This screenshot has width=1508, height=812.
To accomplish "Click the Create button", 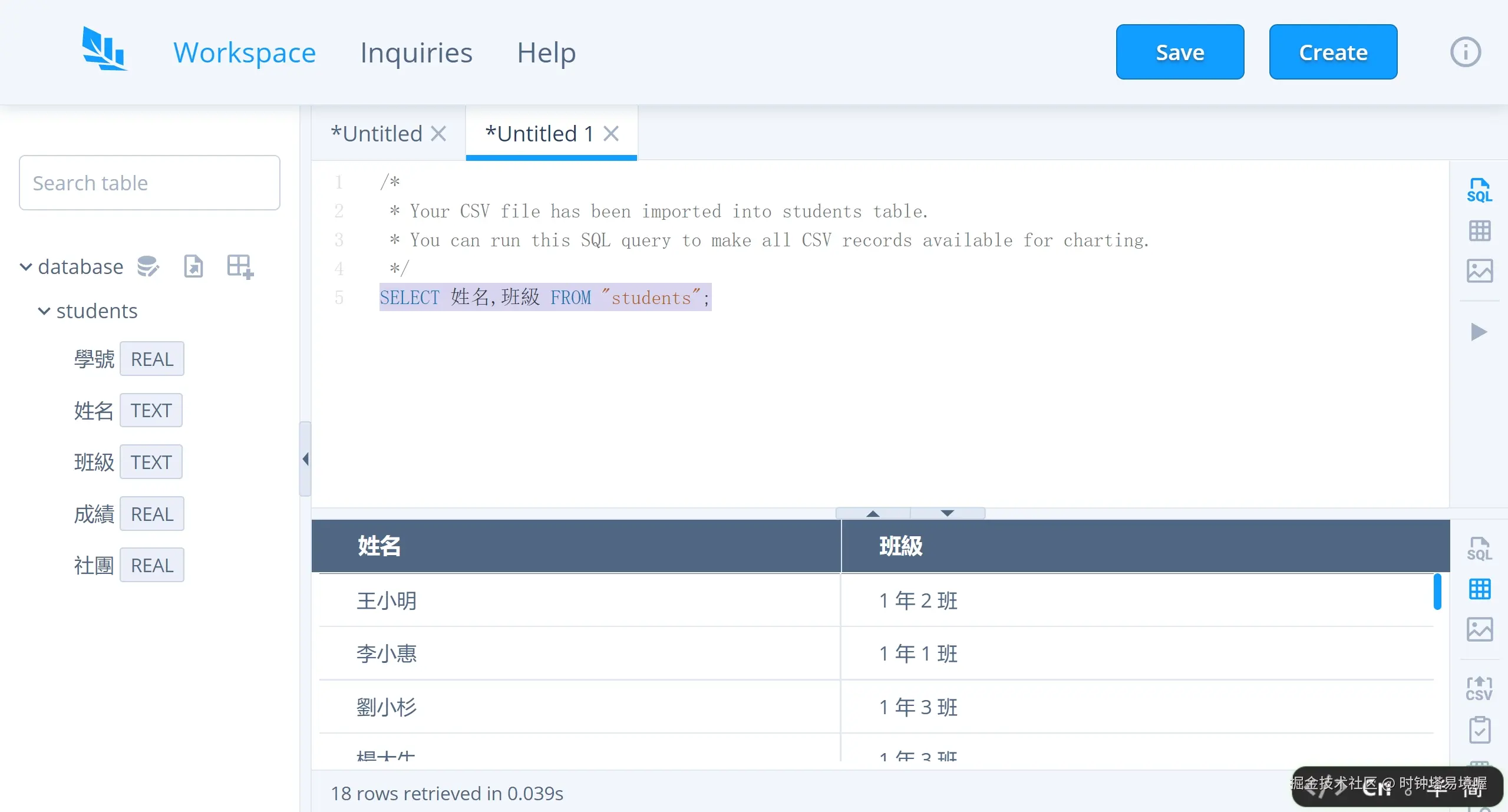I will [x=1332, y=52].
